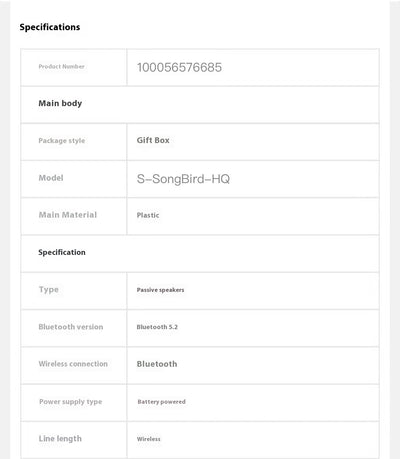Click model name S-SongBird-HQ
Image resolution: width=400 pixels, height=459 pixels.
coord(183,179)
